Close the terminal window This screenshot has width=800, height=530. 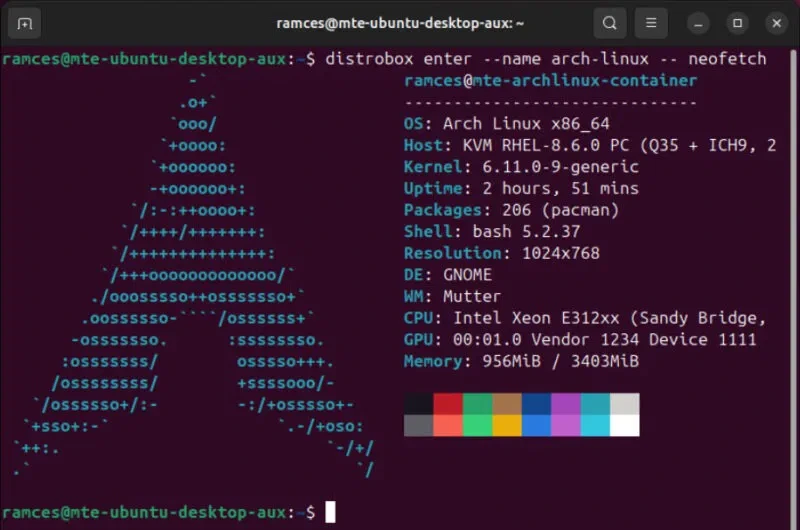pyautogui.click(x=777, y=22)
